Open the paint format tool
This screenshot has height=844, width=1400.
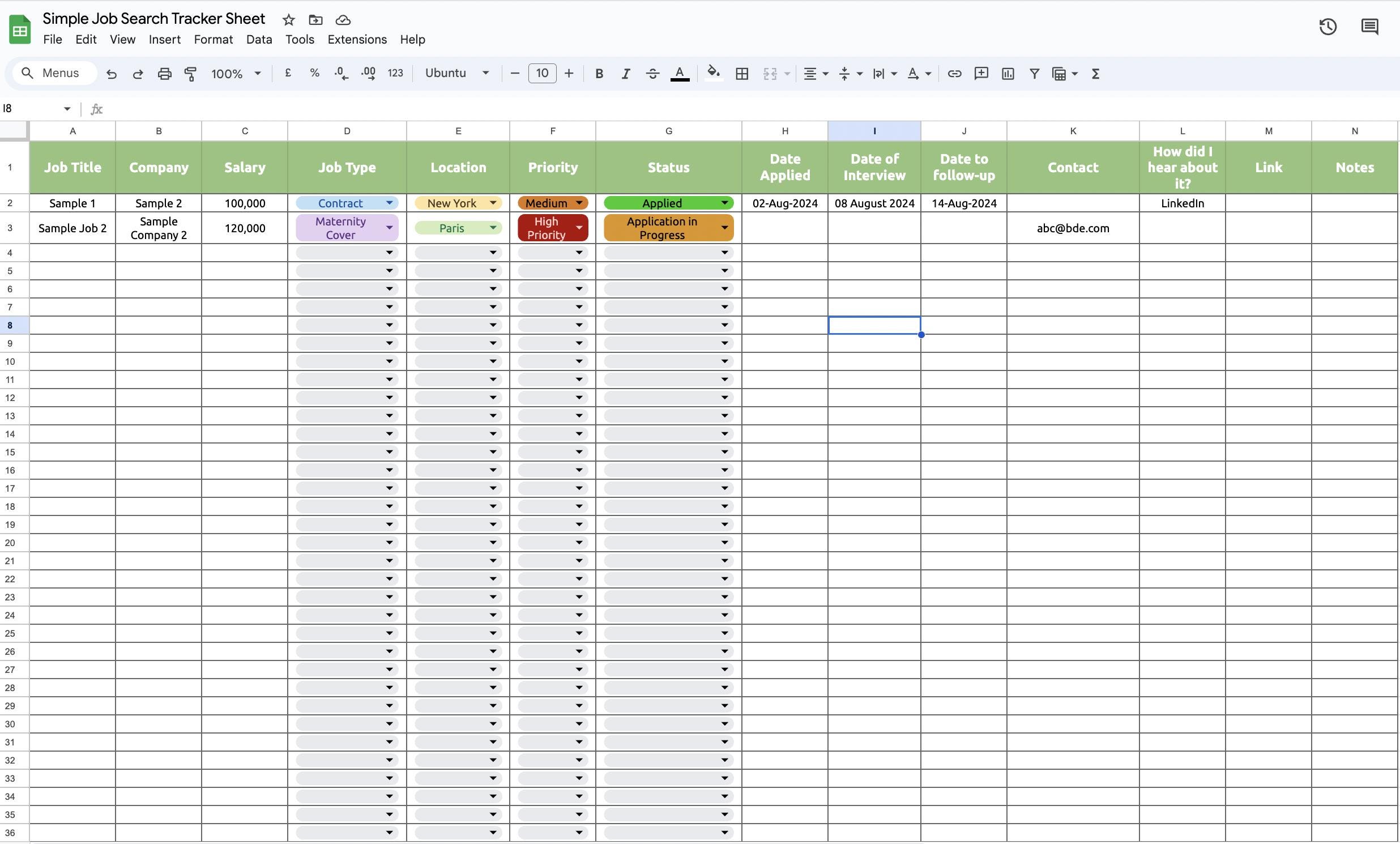coord(190,73)
